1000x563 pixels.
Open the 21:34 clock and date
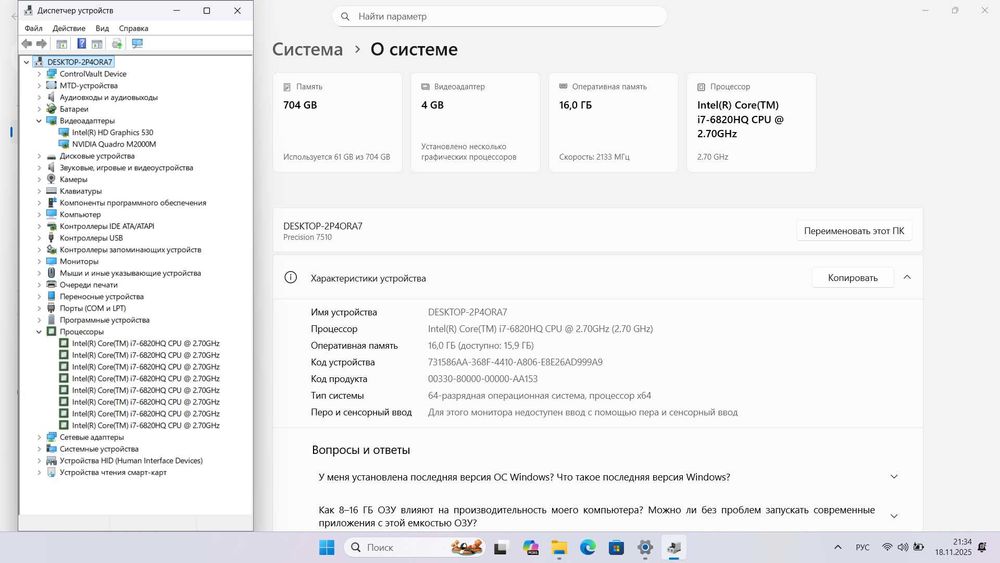pos(953,547)
